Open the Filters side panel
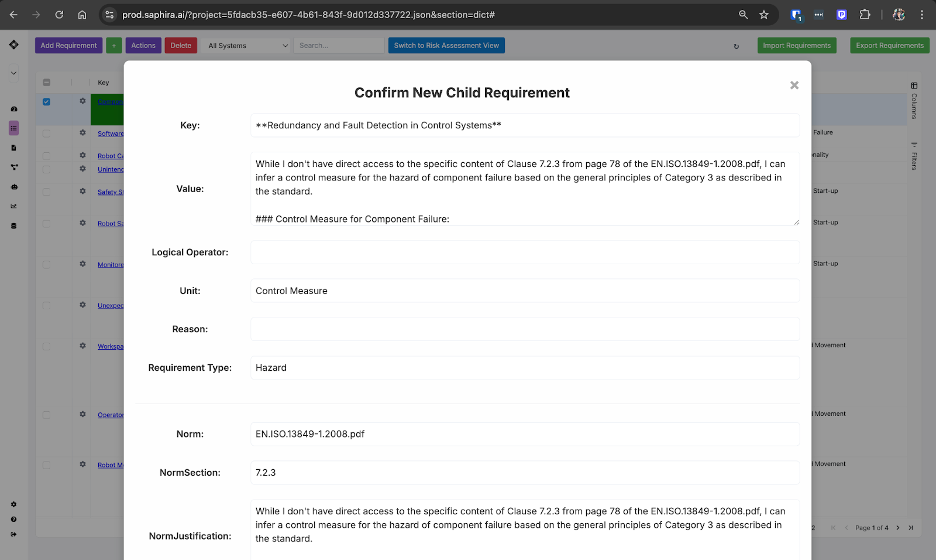Screen dimensions: 936x560 914,156
